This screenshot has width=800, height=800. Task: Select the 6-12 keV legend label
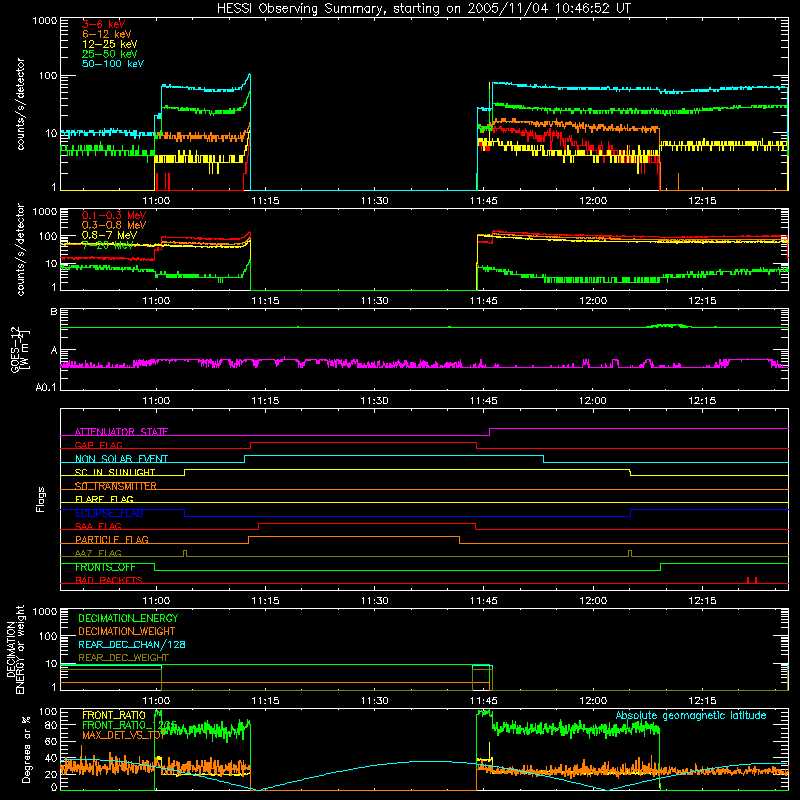click(x=107, y=34)
